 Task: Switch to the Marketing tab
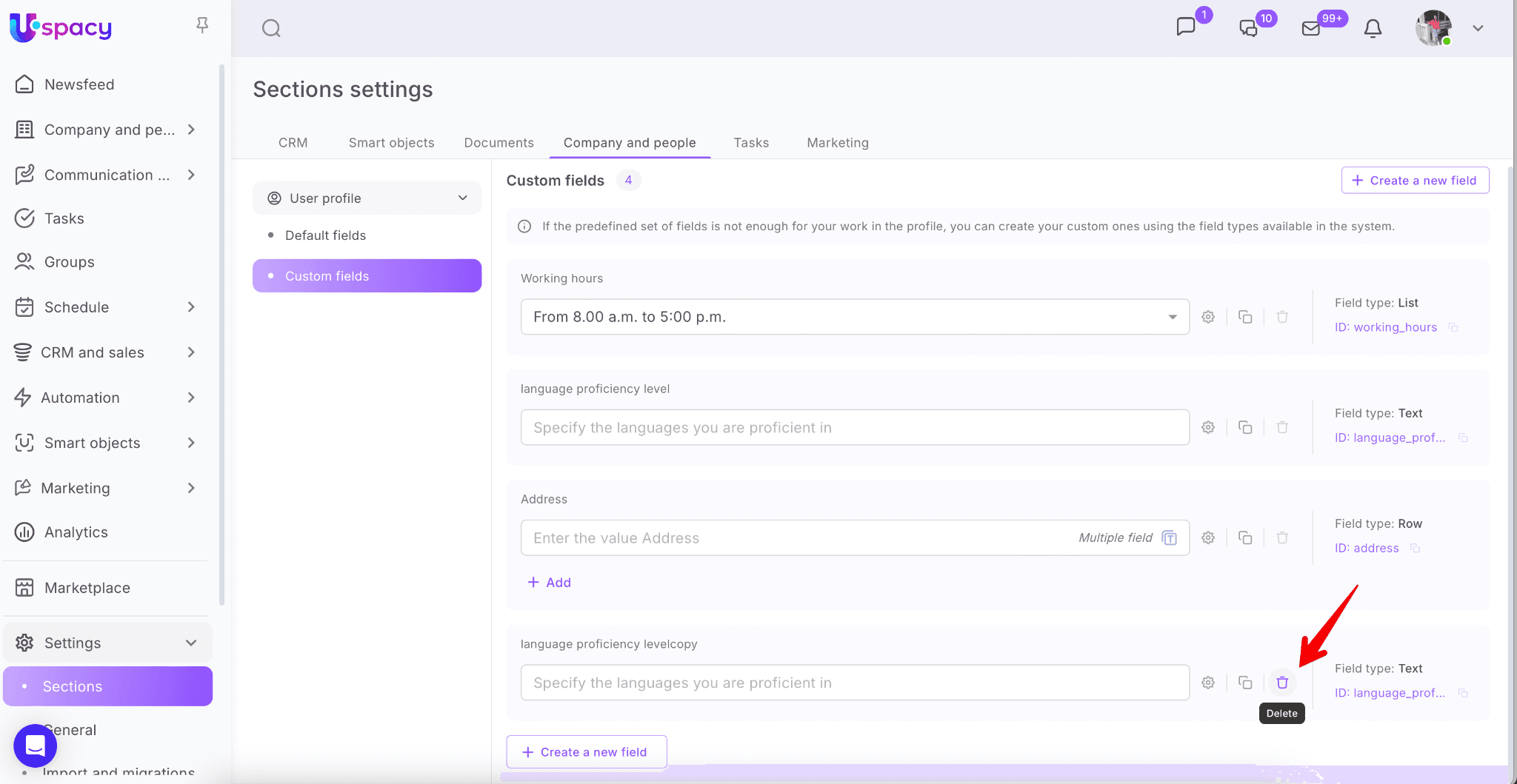[837, 143]
